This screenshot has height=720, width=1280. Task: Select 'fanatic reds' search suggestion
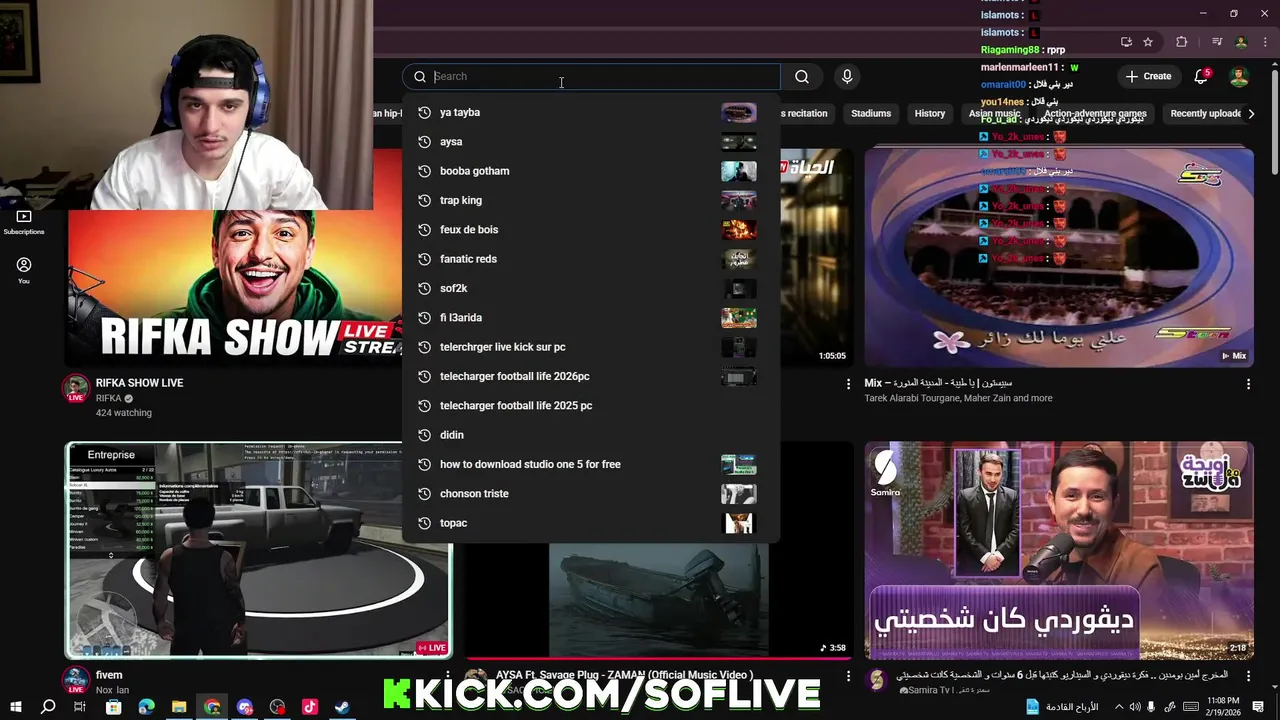click(590, 259)
